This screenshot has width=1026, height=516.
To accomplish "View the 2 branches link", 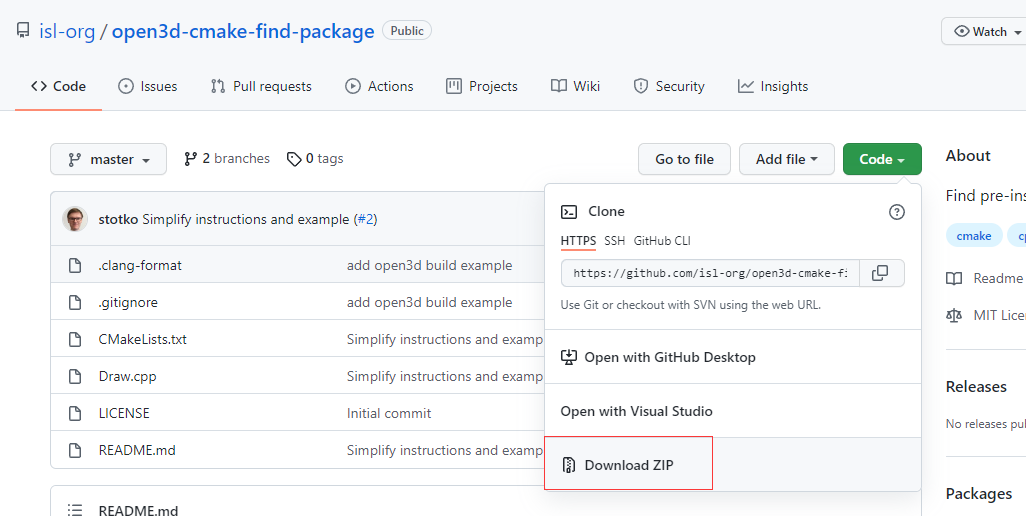I will [227, 159].
